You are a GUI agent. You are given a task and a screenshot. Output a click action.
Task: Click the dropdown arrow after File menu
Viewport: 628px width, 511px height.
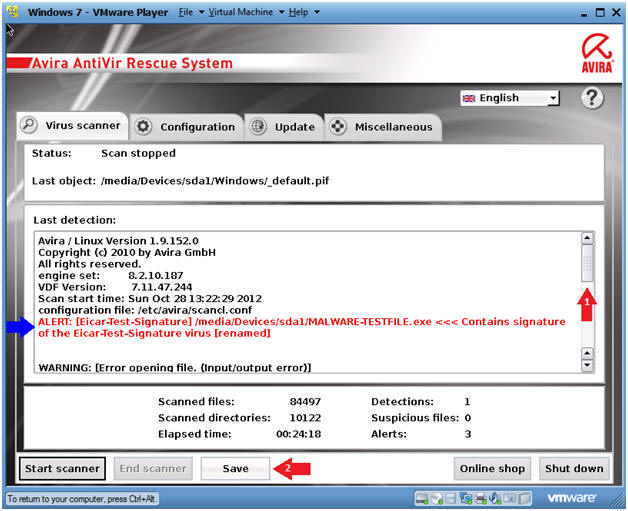pyautogui.click(x=201, y=12)
